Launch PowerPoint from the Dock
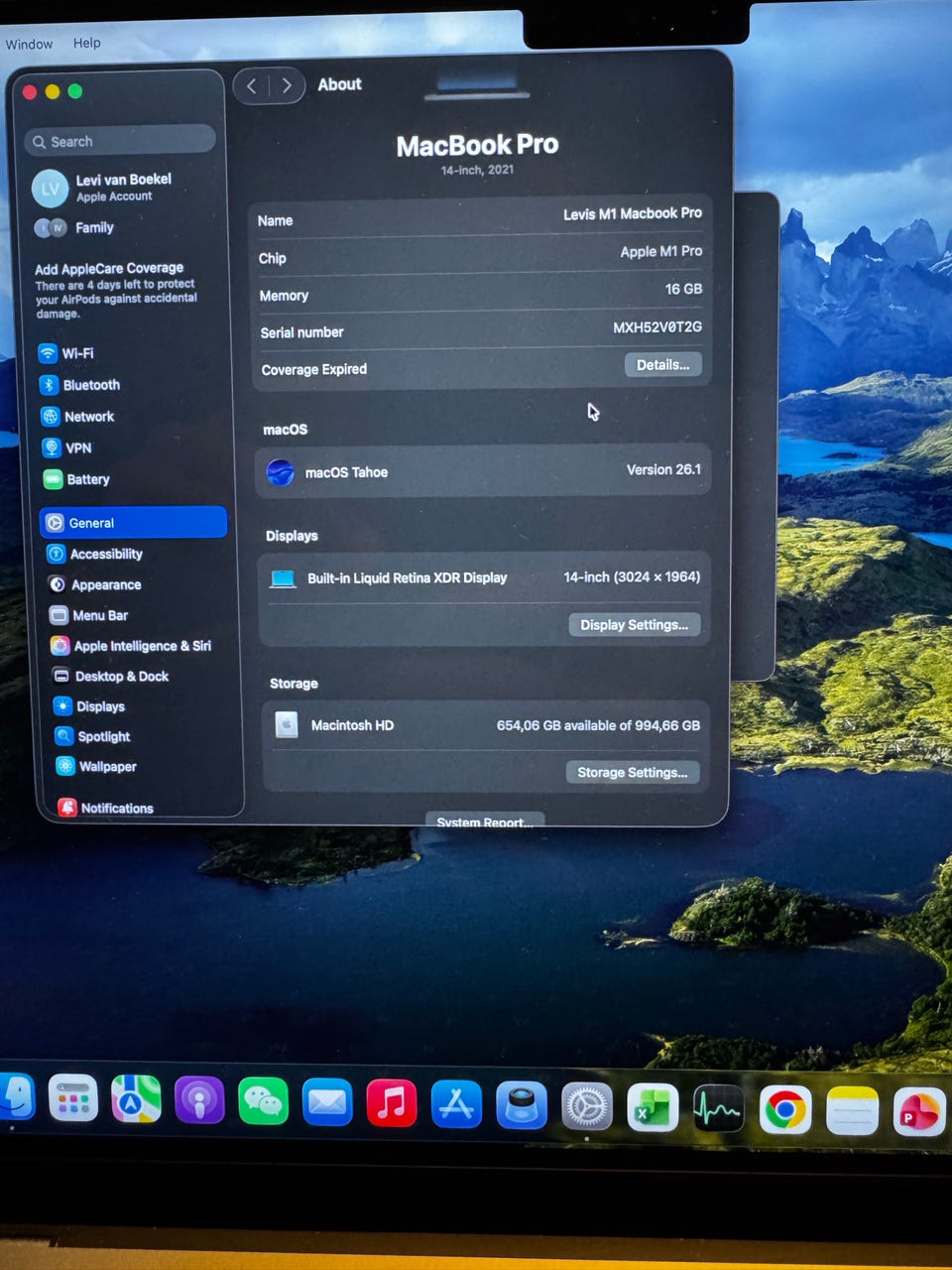Viewport: 952px width, 1270px height. coord(919,1112)
